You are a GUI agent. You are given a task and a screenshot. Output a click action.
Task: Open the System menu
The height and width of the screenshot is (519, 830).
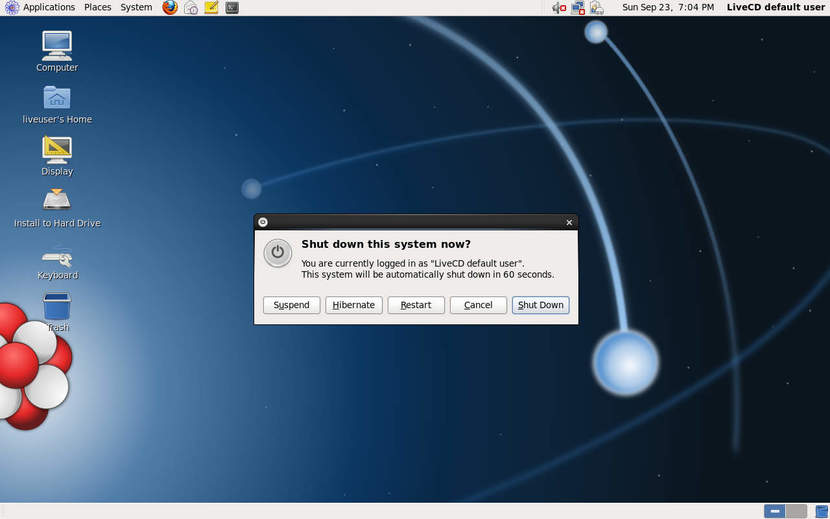point(136,7)
